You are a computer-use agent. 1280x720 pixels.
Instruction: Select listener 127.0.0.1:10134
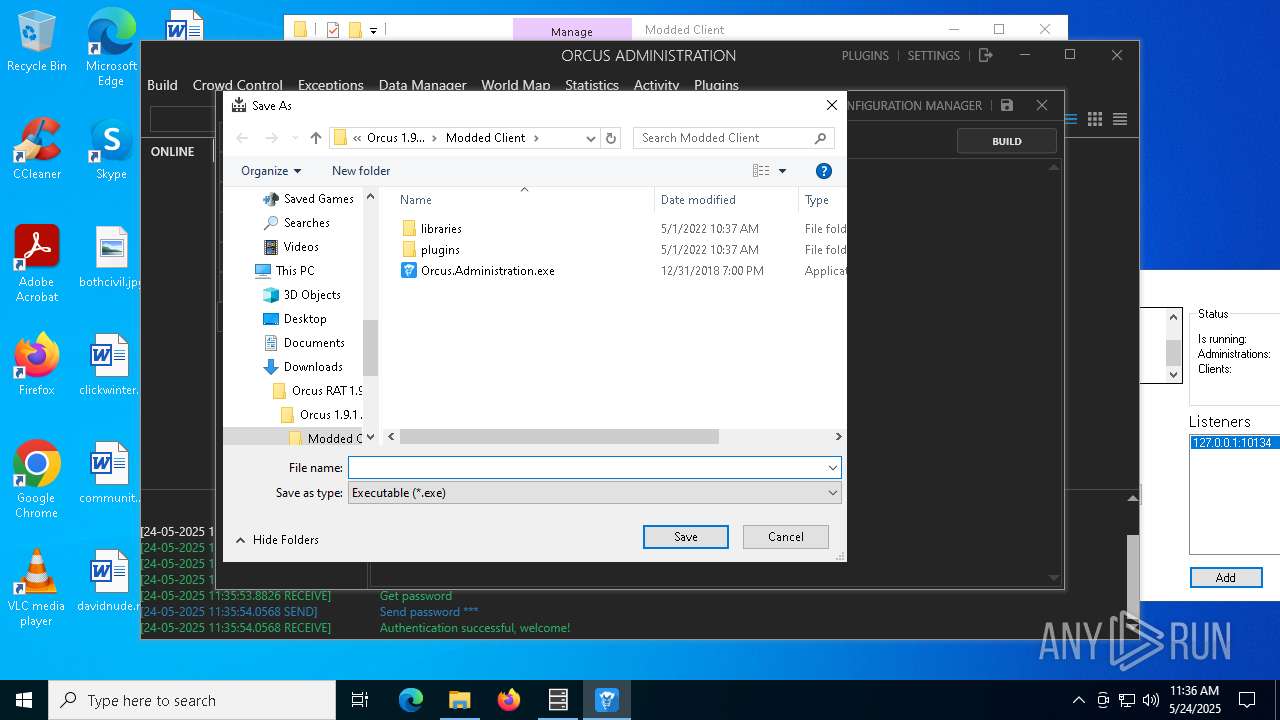coord(1232,443)
